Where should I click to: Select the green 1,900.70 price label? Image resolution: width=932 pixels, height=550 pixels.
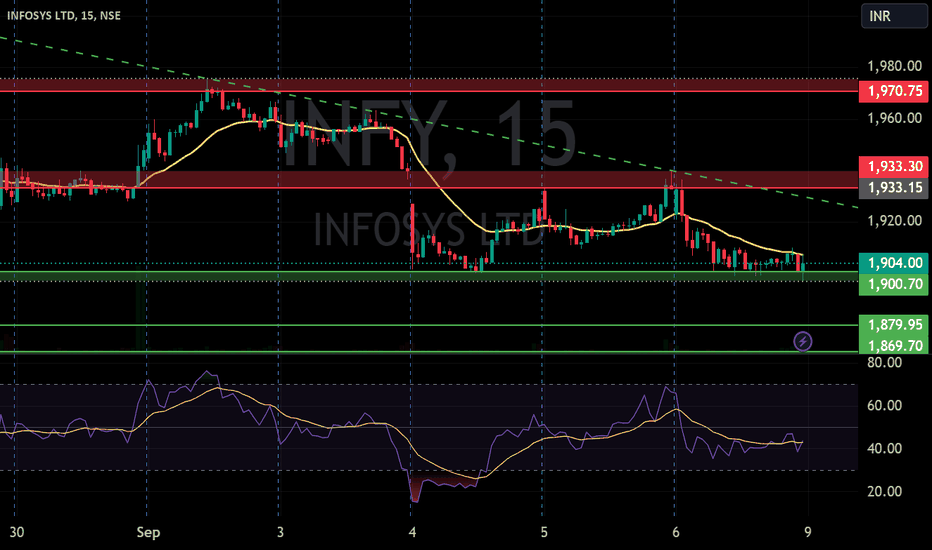click(893, 284)
